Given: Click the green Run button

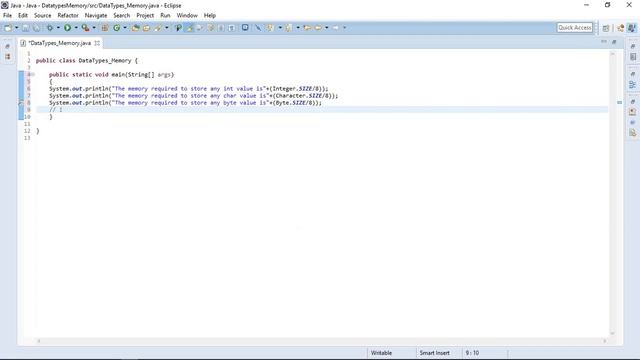Looking at the screenshot, I should click(67, 28).
